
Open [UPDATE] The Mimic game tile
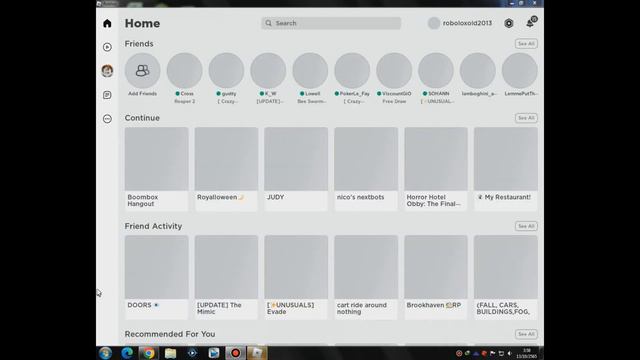[227, 277]
